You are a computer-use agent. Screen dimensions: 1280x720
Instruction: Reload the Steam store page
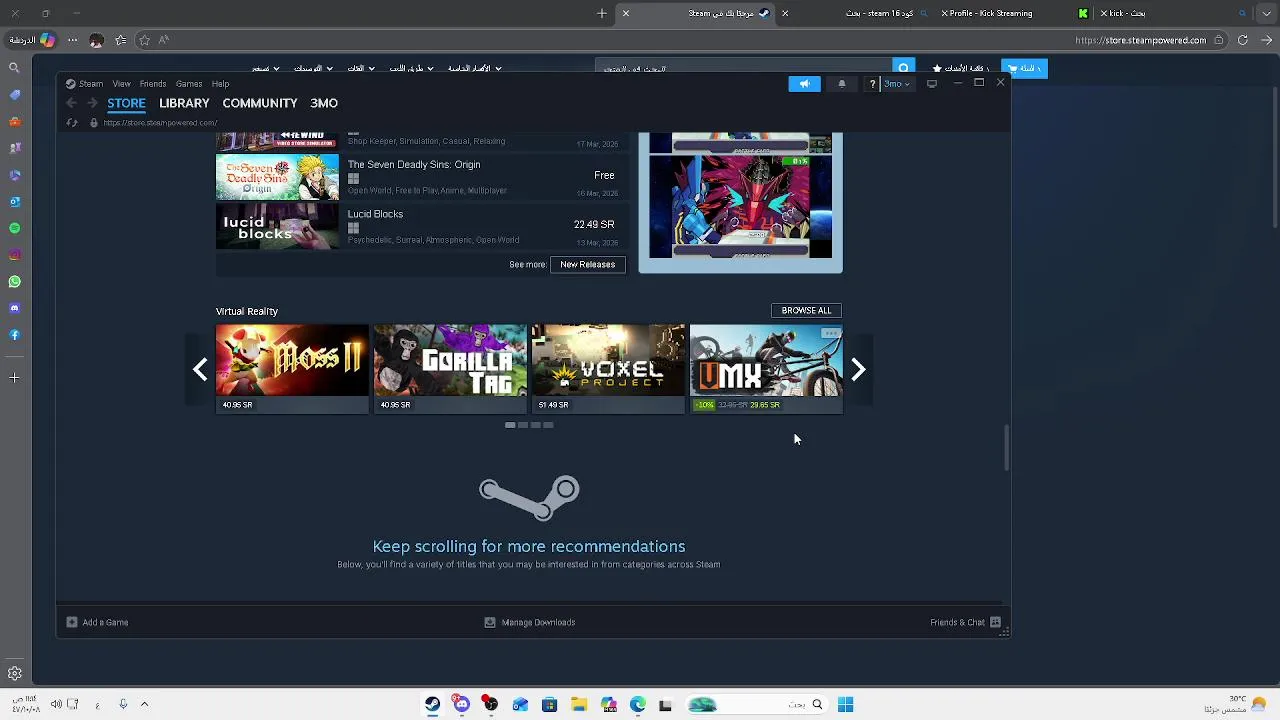pyautogui.click(x=72, y=123)
